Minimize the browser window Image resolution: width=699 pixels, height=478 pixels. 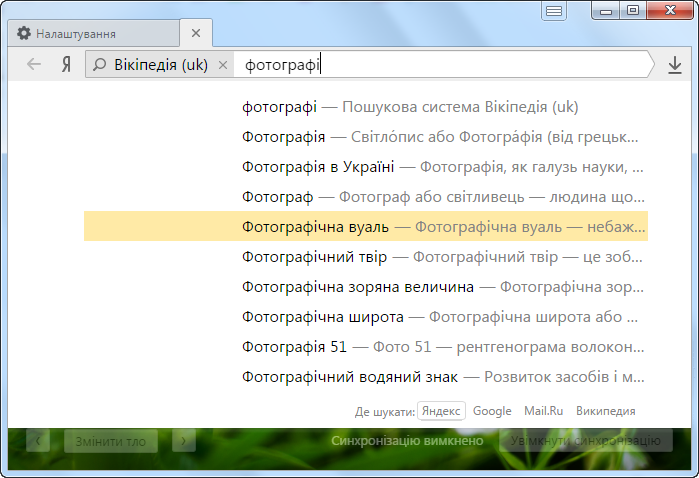point(606,11)
